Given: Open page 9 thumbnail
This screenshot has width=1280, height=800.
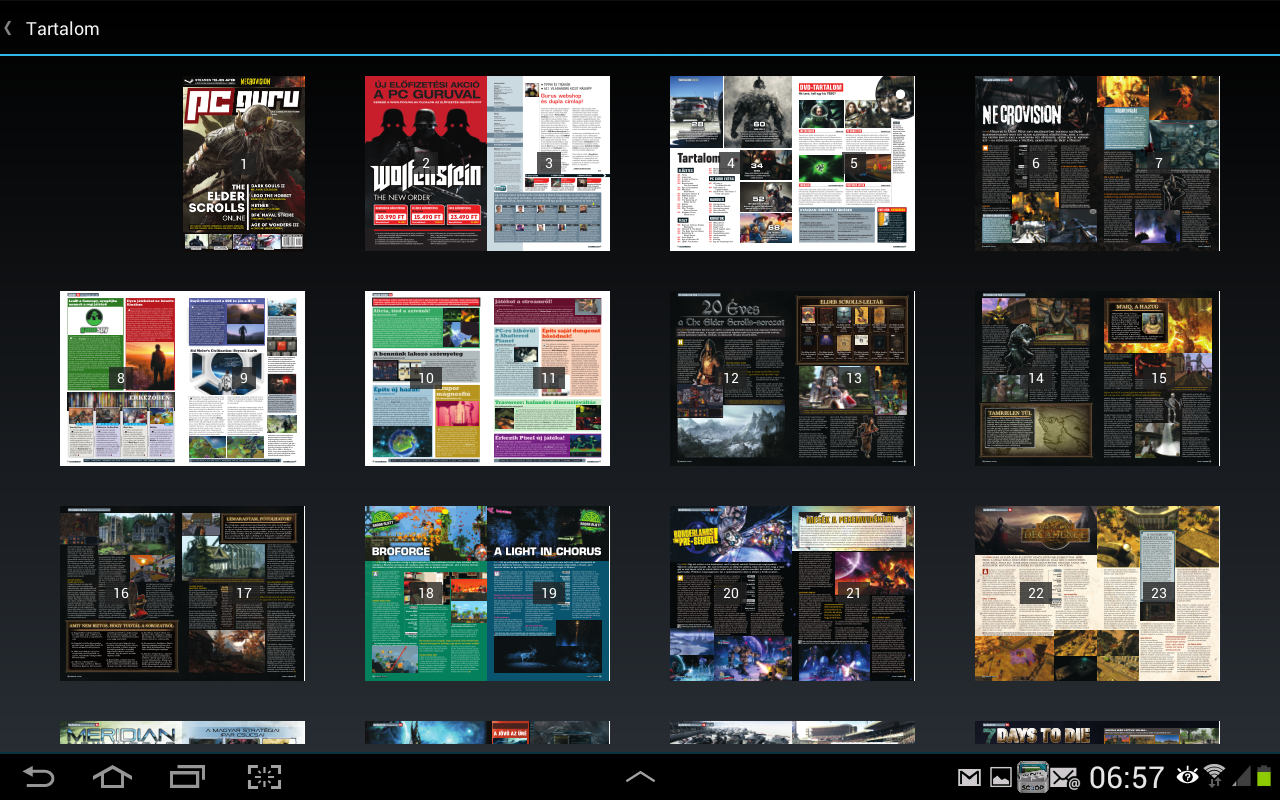Looking at the screenshot, I should click(244, 378).
